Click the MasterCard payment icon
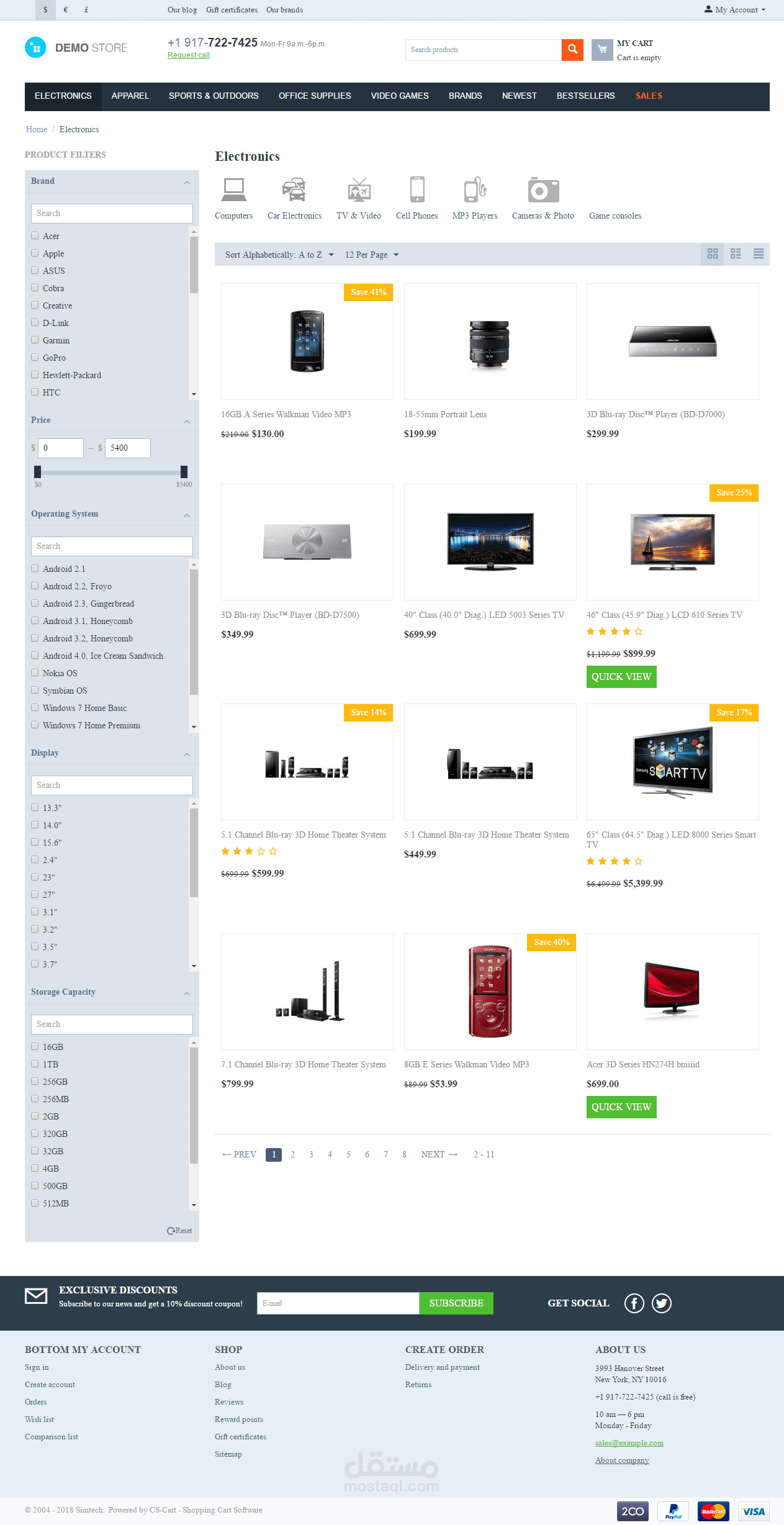Screen dimensions: 784x1525 click(713, 1511)
